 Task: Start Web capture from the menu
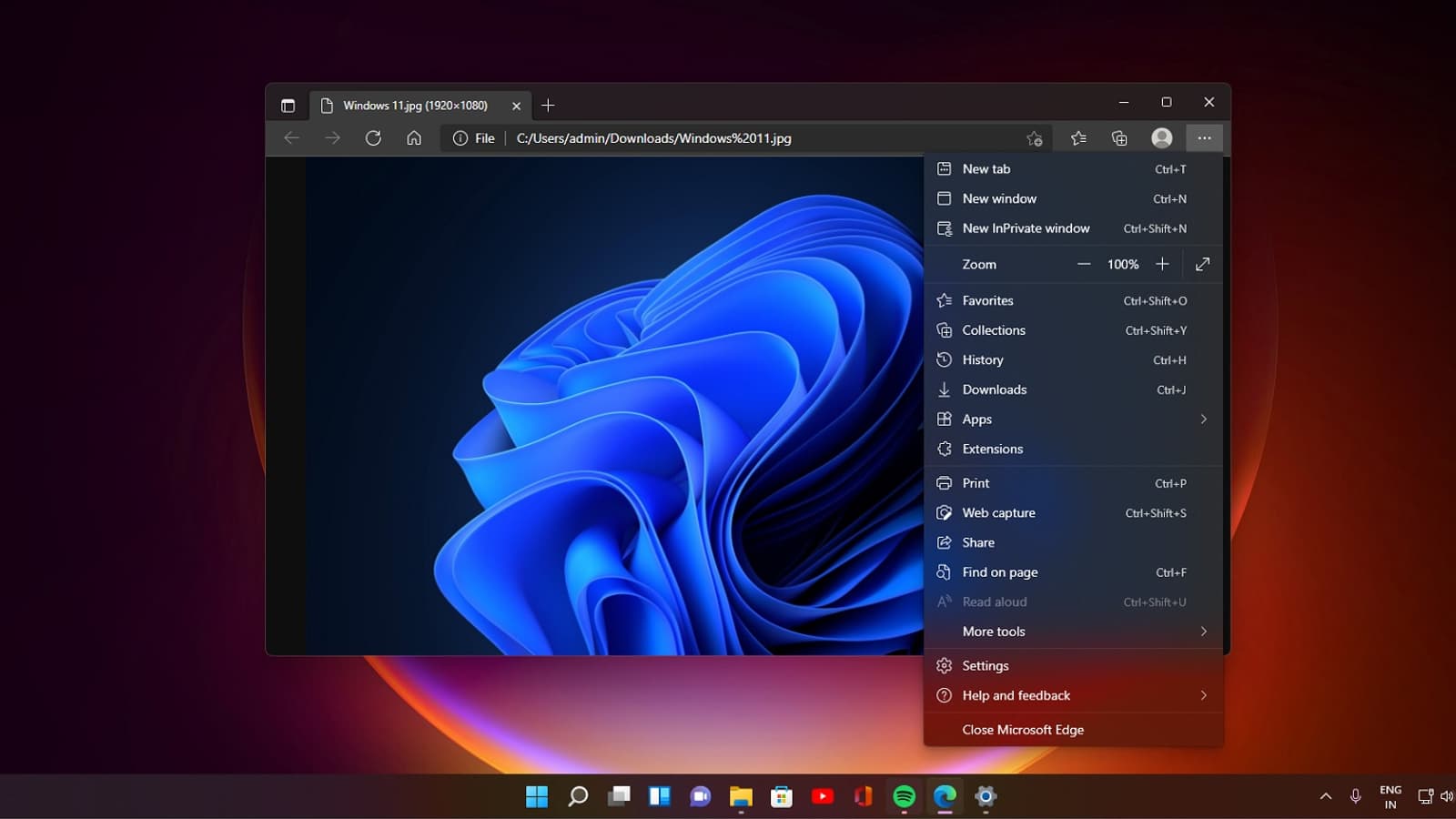1074,513
